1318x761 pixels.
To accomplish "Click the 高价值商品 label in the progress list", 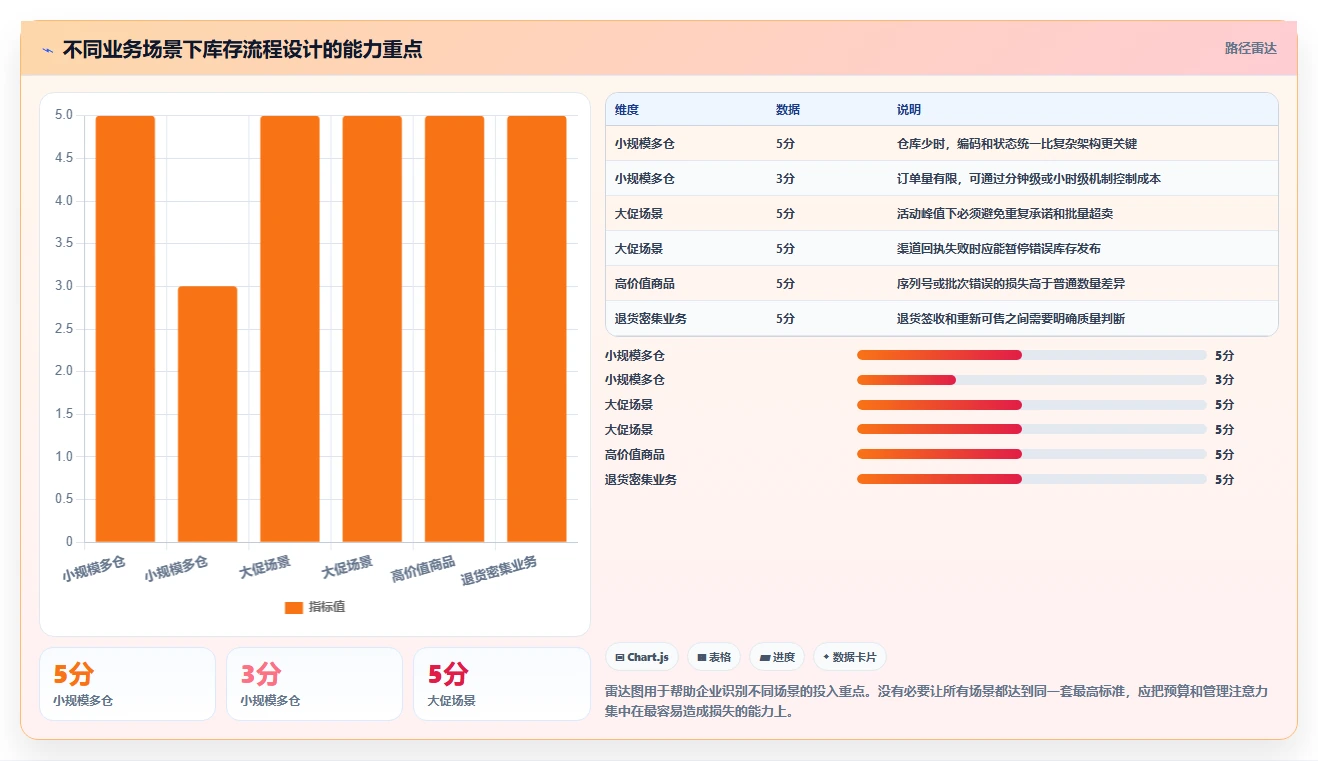I will [x=635, y=455].
